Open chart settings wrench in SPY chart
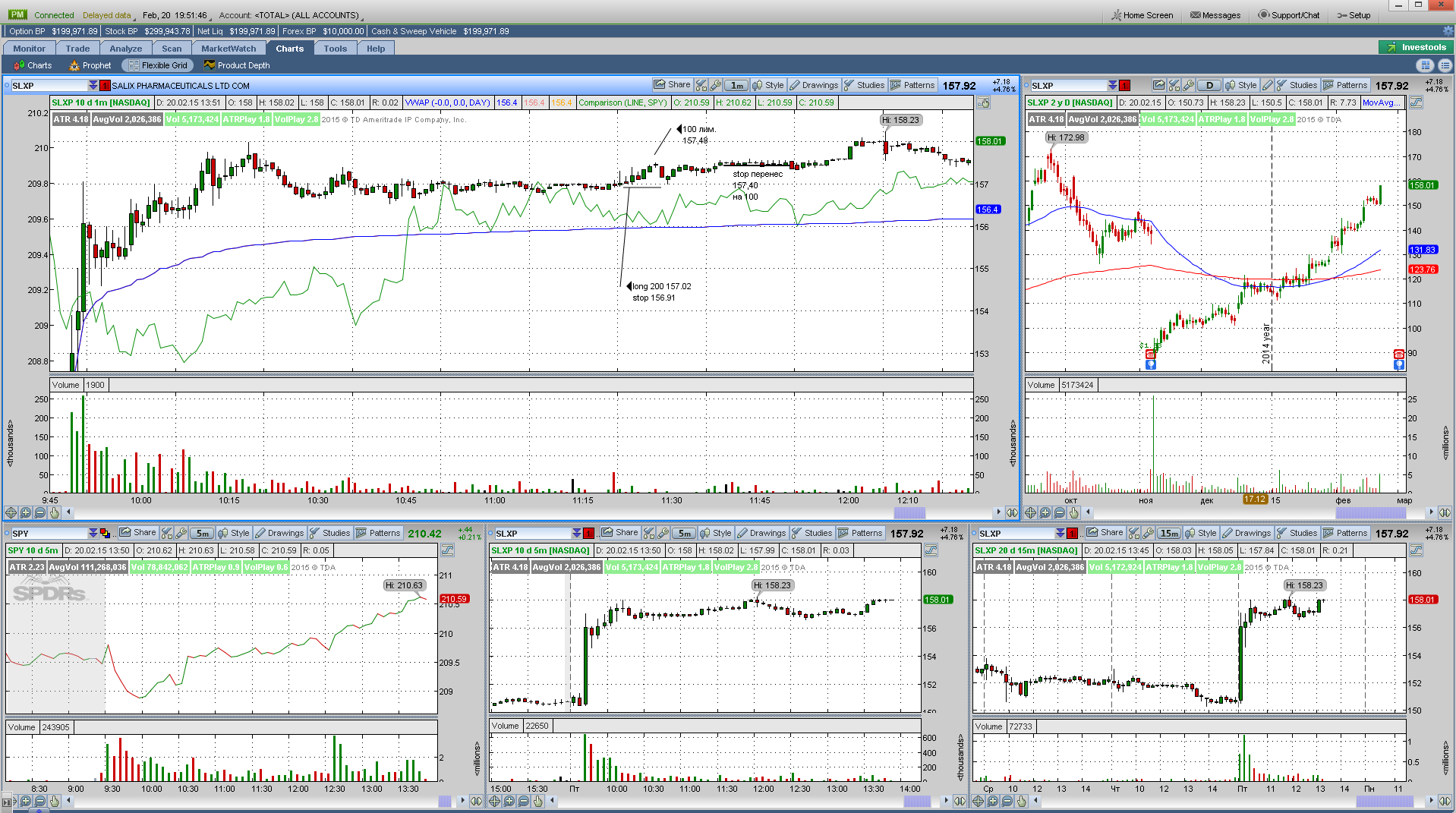1456x813 pixels. point(181,533)
